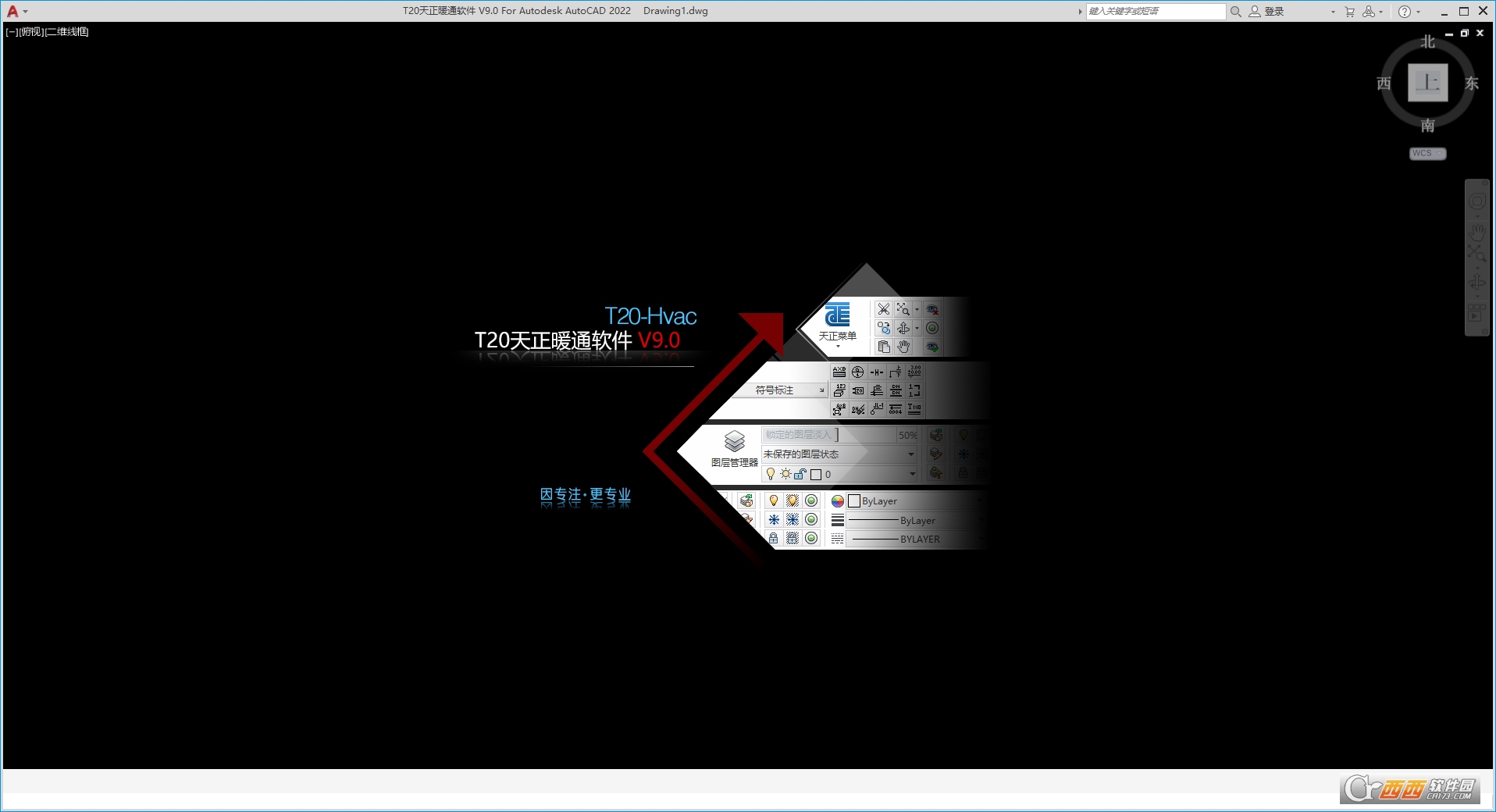1496x812 pixels.
Task: Open the Autodesk App Store cart icon
Action: click(x=1349, y=11)
